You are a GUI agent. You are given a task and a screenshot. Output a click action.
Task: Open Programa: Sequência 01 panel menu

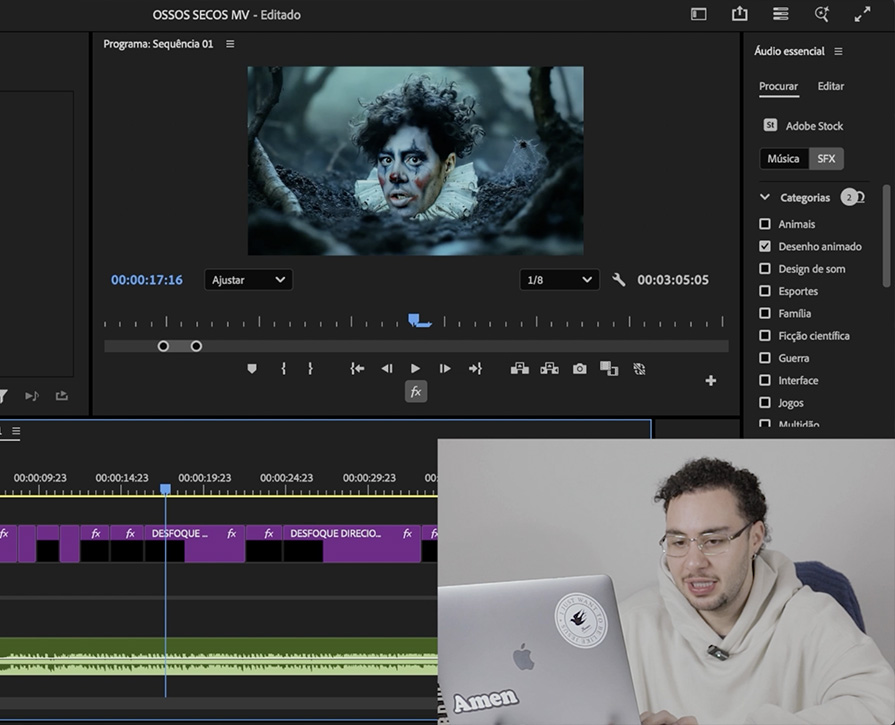point(230,44)
